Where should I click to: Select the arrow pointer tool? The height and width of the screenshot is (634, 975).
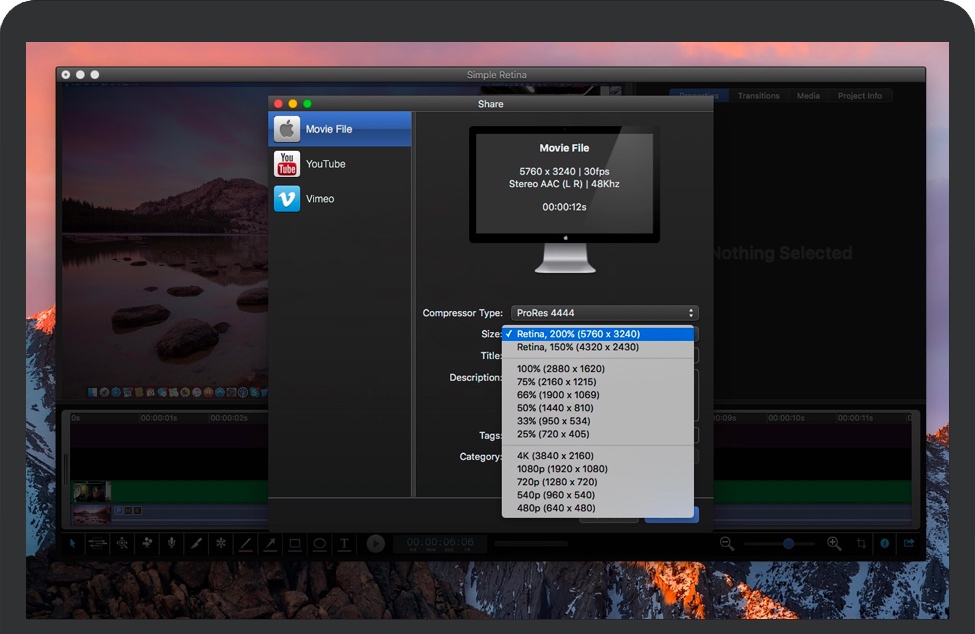pos(73,544)
